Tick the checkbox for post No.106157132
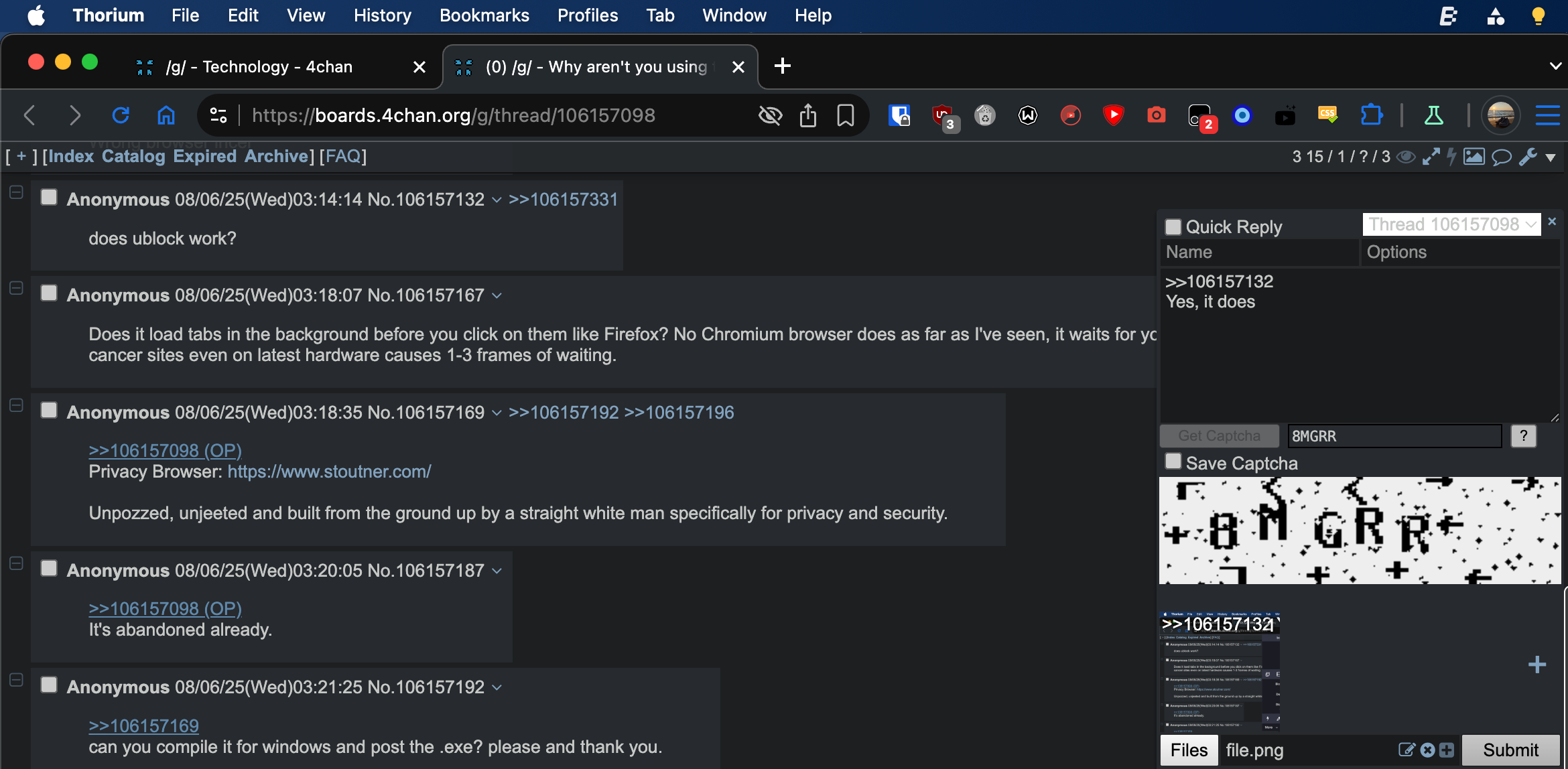This screenshot has width=1568, height=769. click(x=49, y=198)
